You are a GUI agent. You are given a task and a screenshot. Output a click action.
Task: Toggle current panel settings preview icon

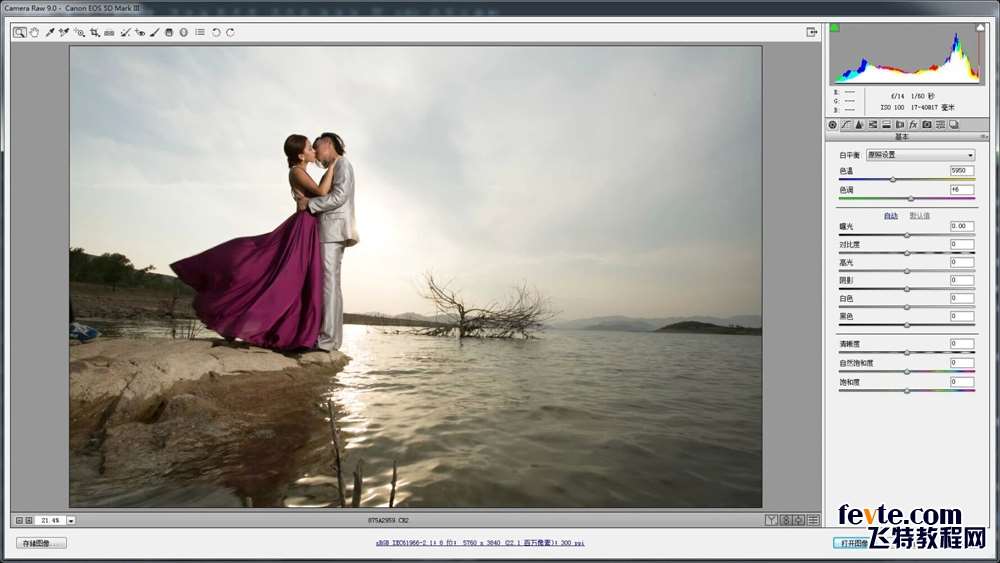tap(813, 520)
